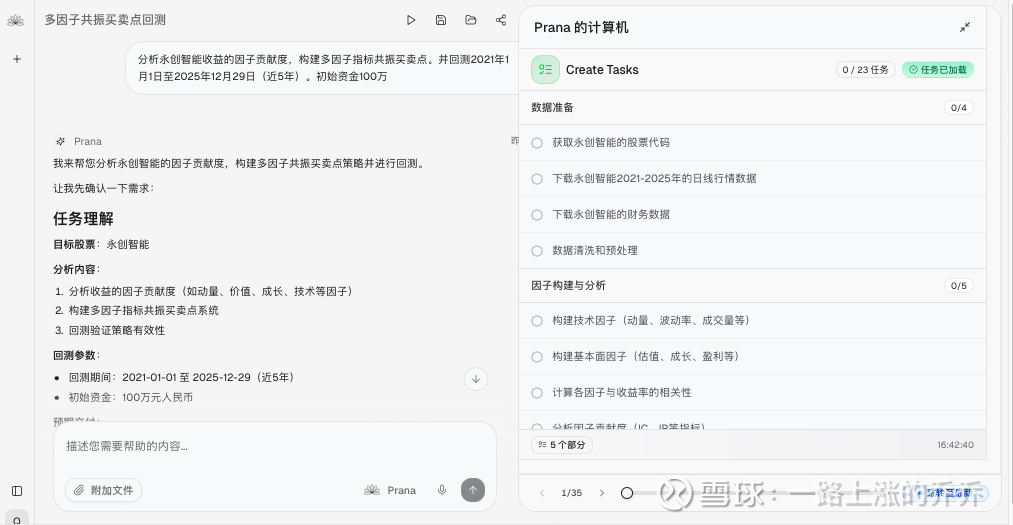Open the 5 个部分 sections list
1013x525 pixels.
pos(562,445)
